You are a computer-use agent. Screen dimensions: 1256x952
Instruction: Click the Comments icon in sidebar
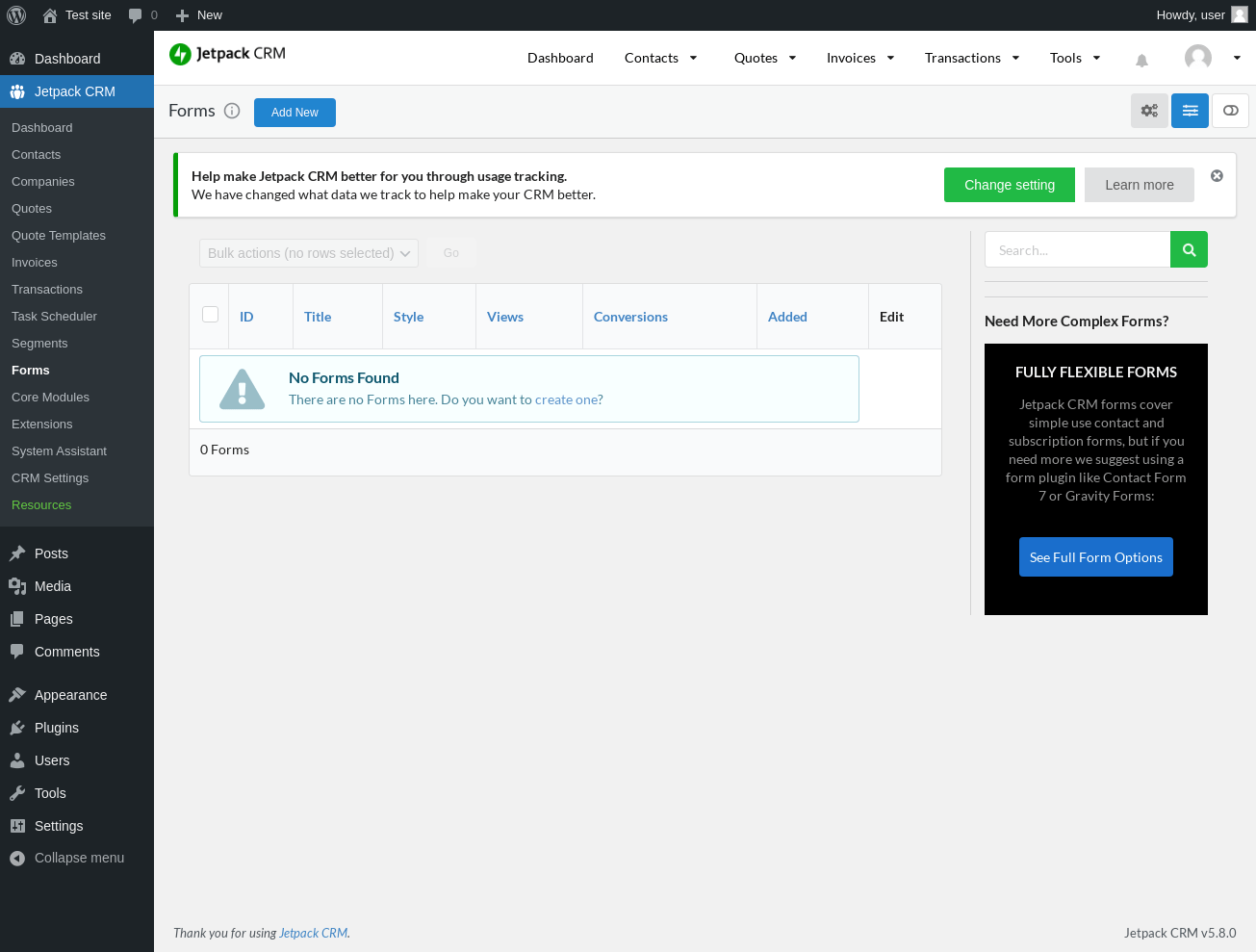(x=17, y=652)
